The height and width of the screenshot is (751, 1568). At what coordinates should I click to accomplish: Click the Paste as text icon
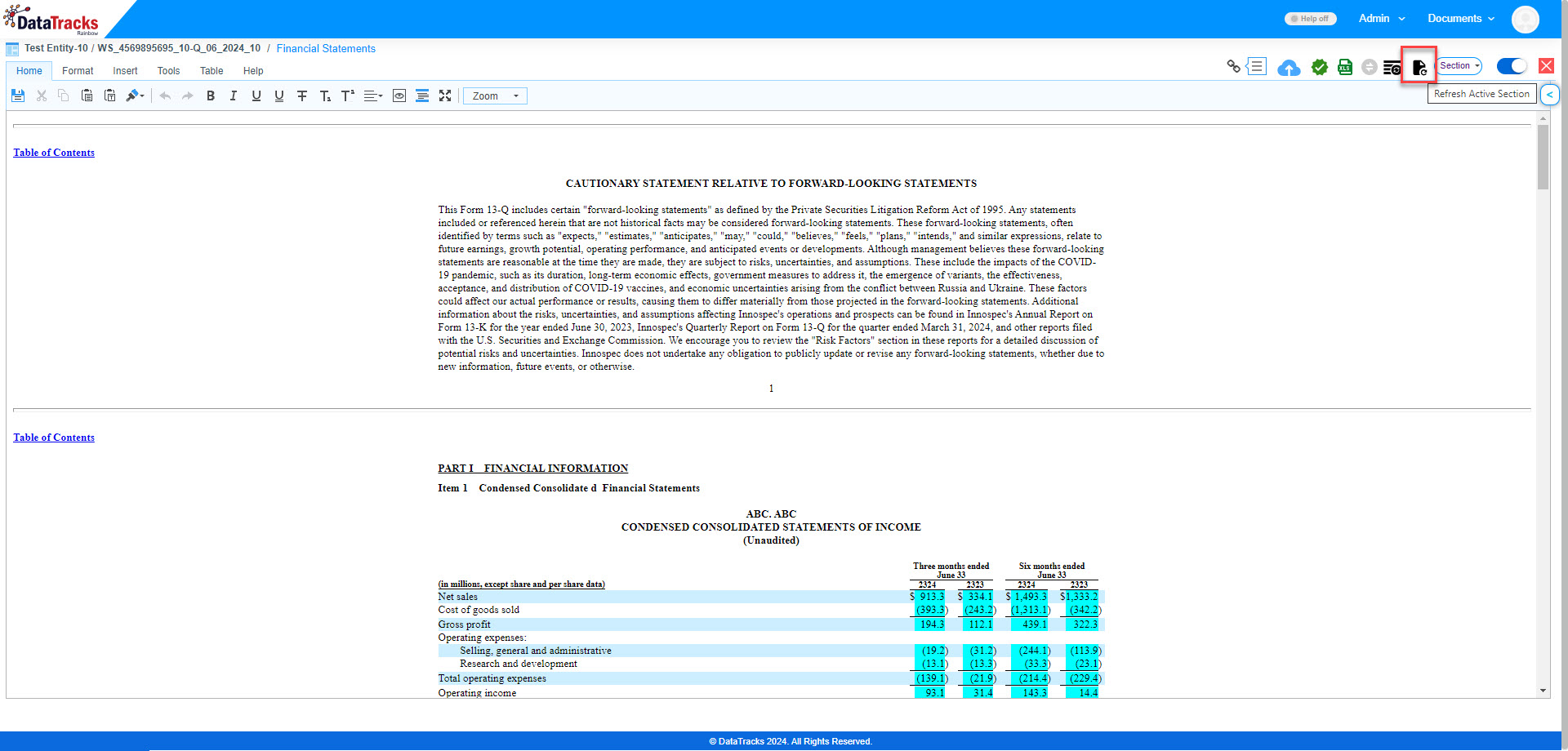tap(109, 96)
